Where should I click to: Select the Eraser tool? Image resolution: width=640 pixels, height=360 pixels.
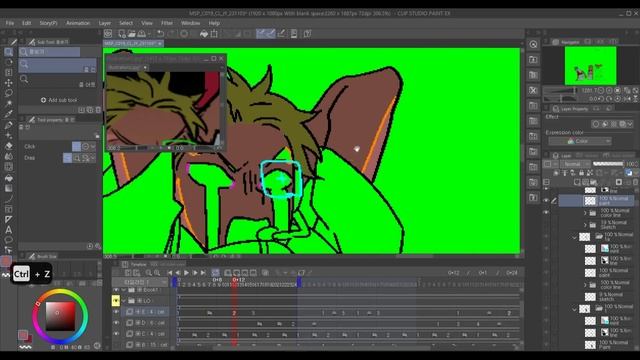(9, 146)
